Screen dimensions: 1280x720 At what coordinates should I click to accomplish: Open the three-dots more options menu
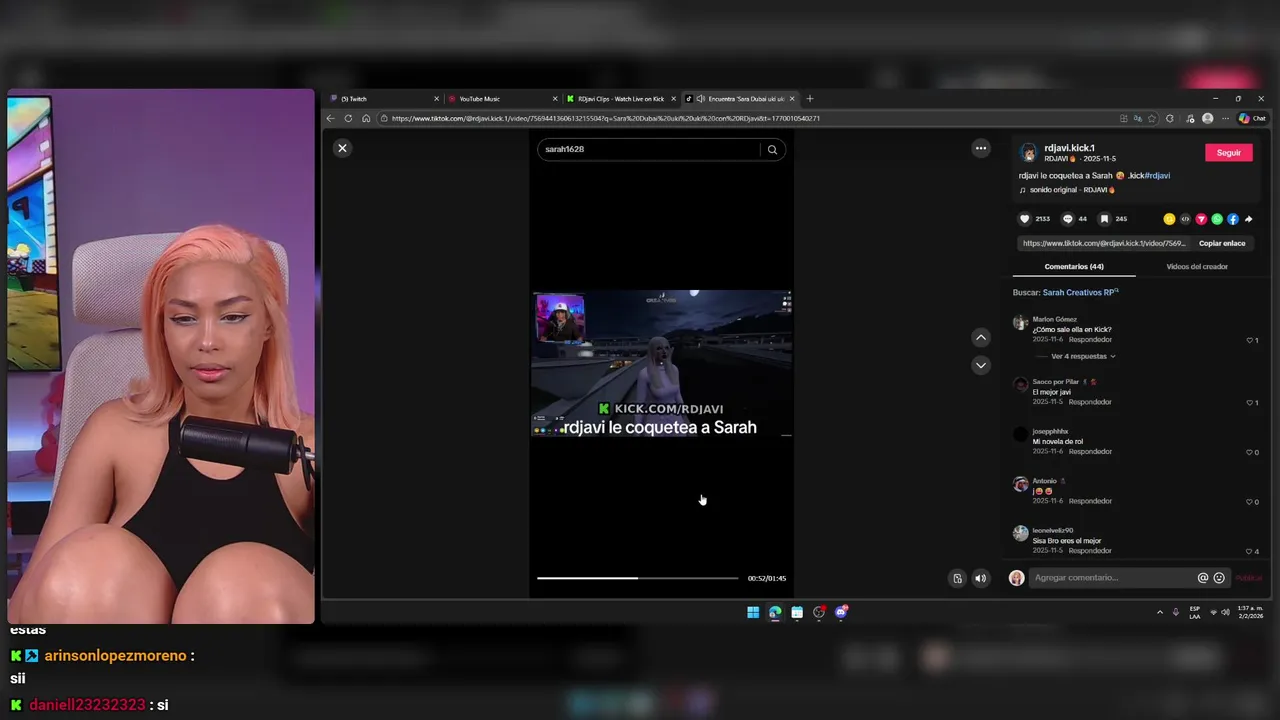981,148
